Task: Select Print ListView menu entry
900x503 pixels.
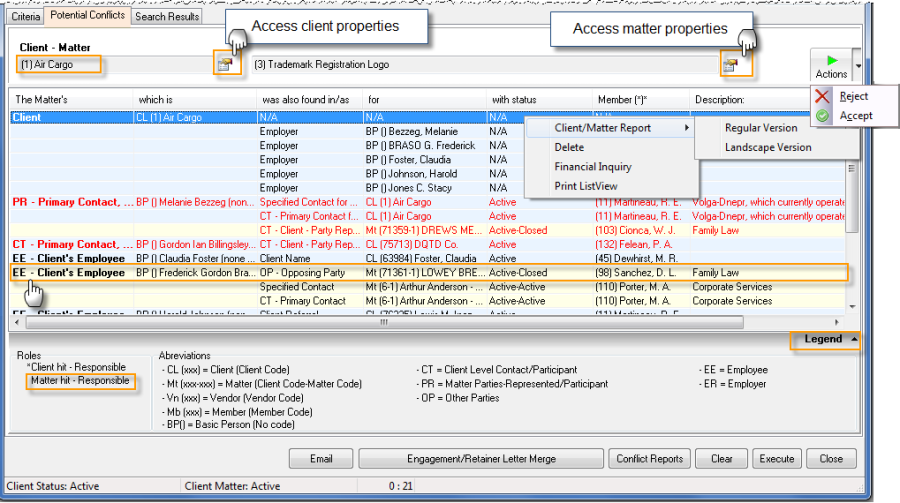Action: tap(585, 186)
